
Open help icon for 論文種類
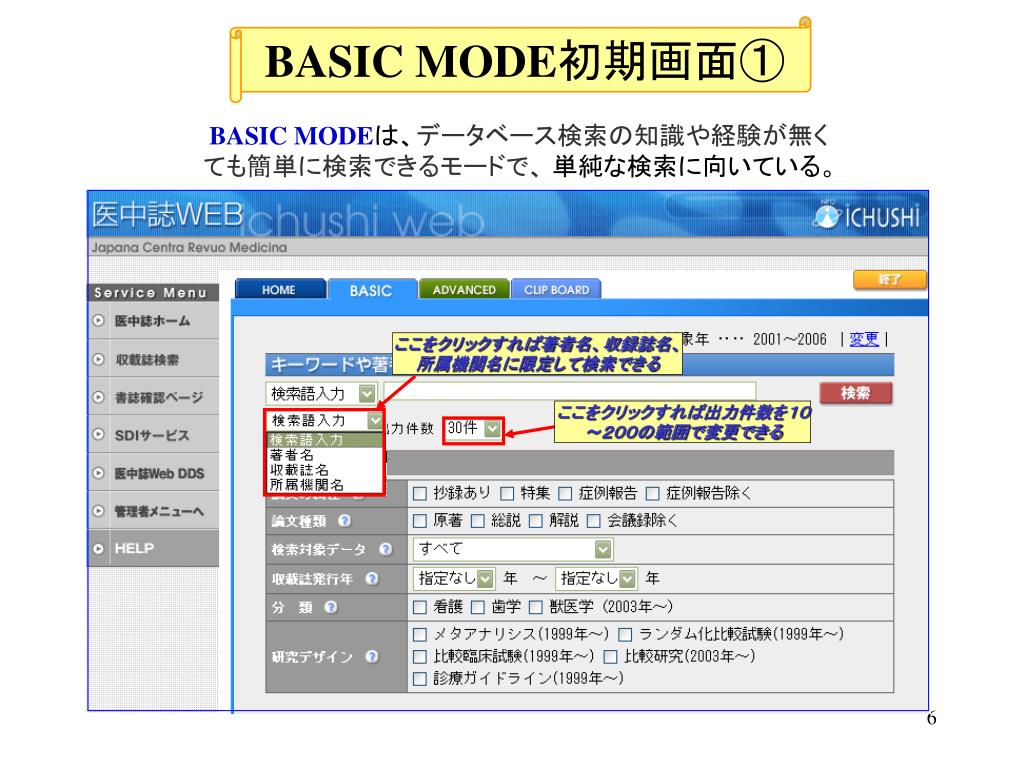345,520
